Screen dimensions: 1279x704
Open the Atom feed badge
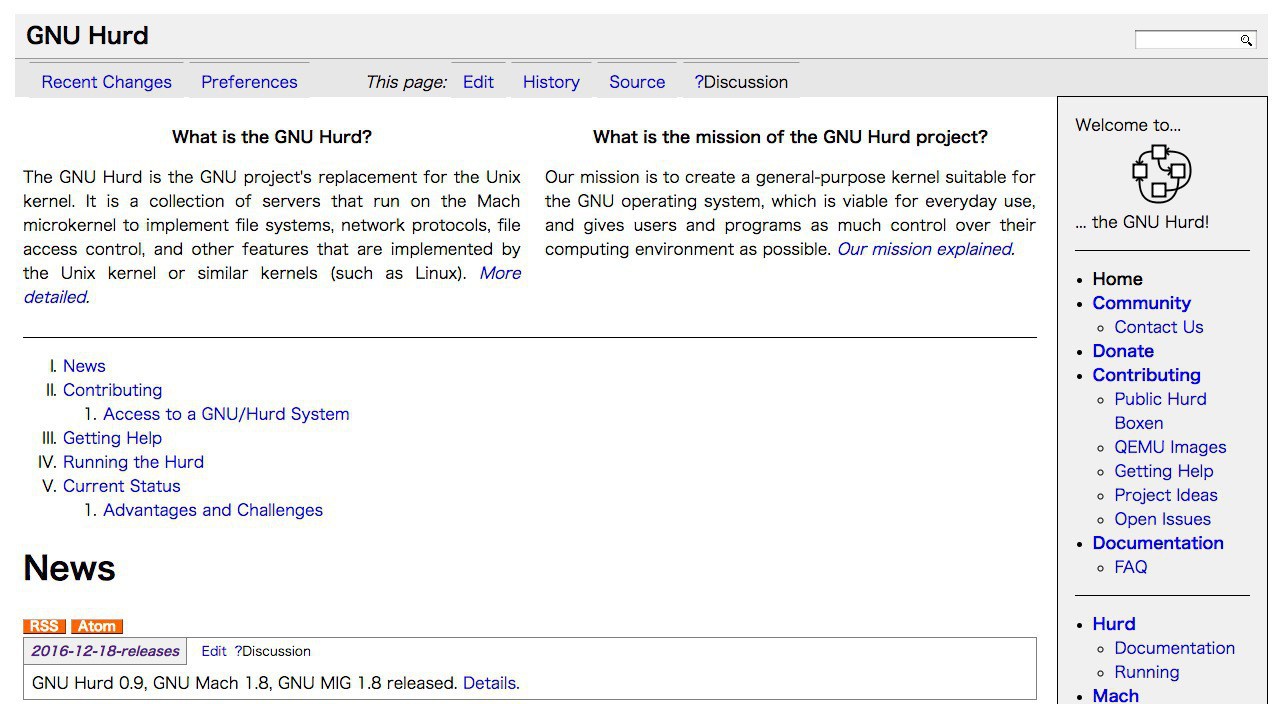point(97,626)
